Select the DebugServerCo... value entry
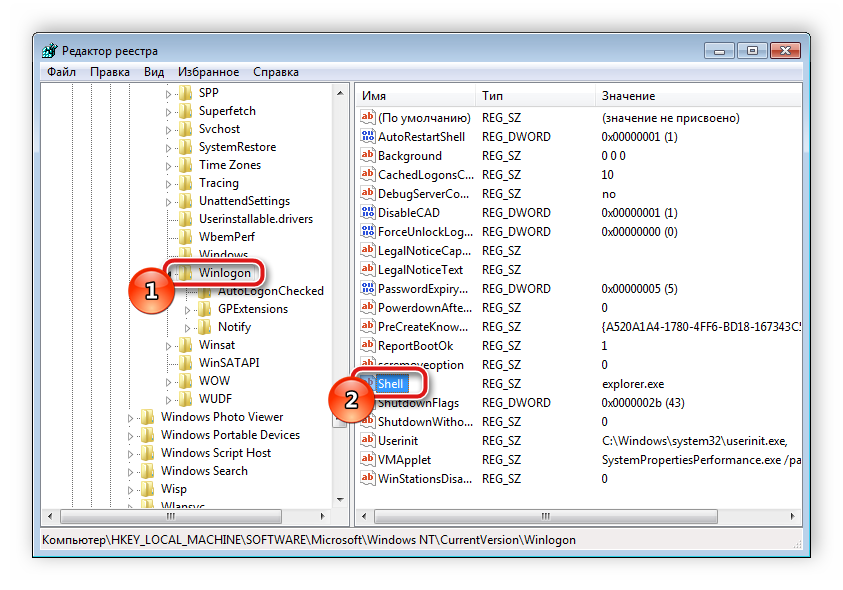This screenshot has height=590, width=843. tap(423, 194)
